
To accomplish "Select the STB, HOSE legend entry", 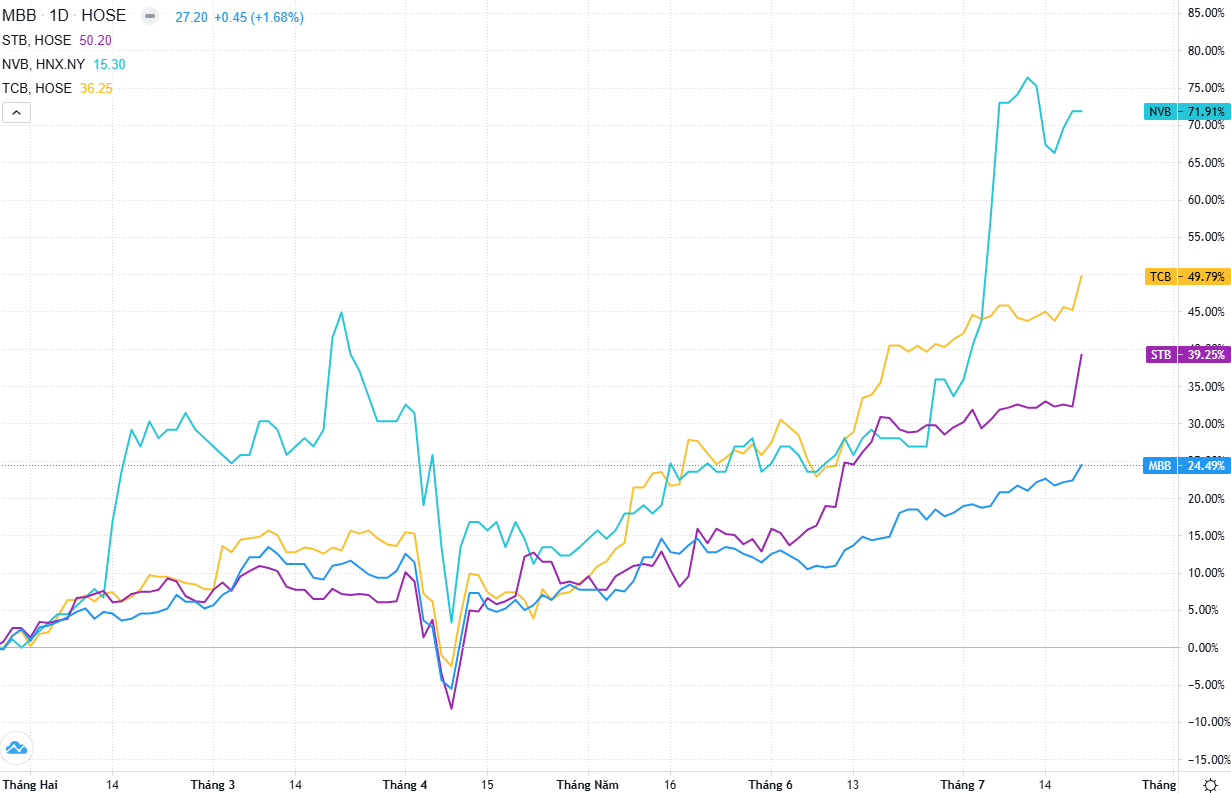I will point(37,40).
